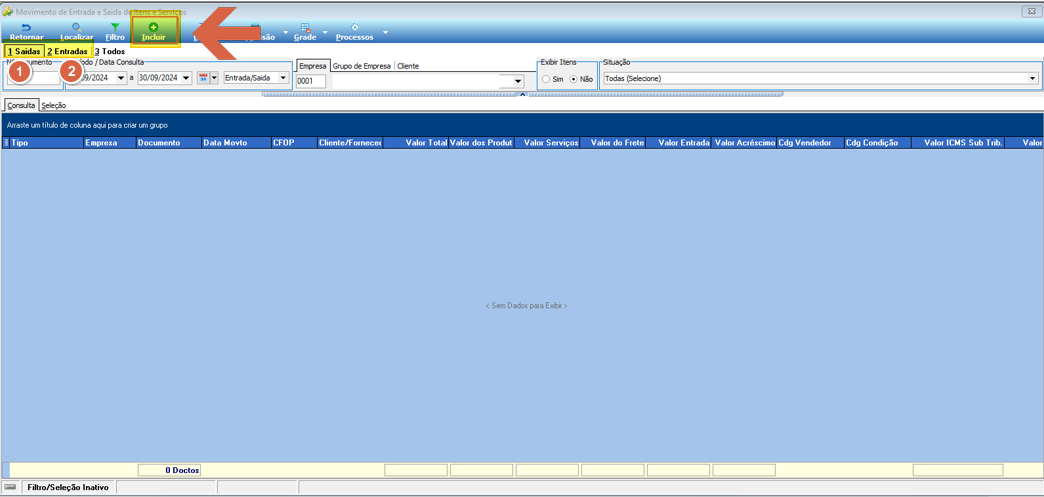Click the calendar period icon
1044x497 pixels.
(x=203, y=78)
